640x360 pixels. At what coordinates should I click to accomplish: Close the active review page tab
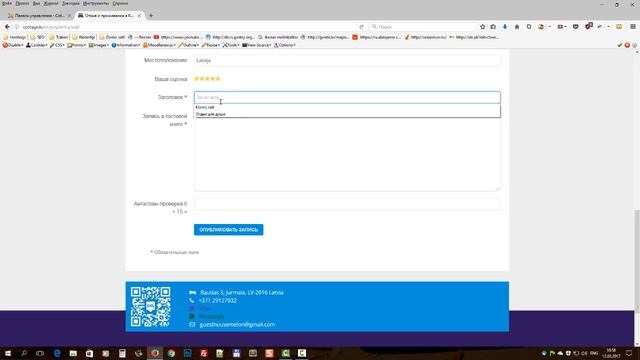(x=139, y=16)
